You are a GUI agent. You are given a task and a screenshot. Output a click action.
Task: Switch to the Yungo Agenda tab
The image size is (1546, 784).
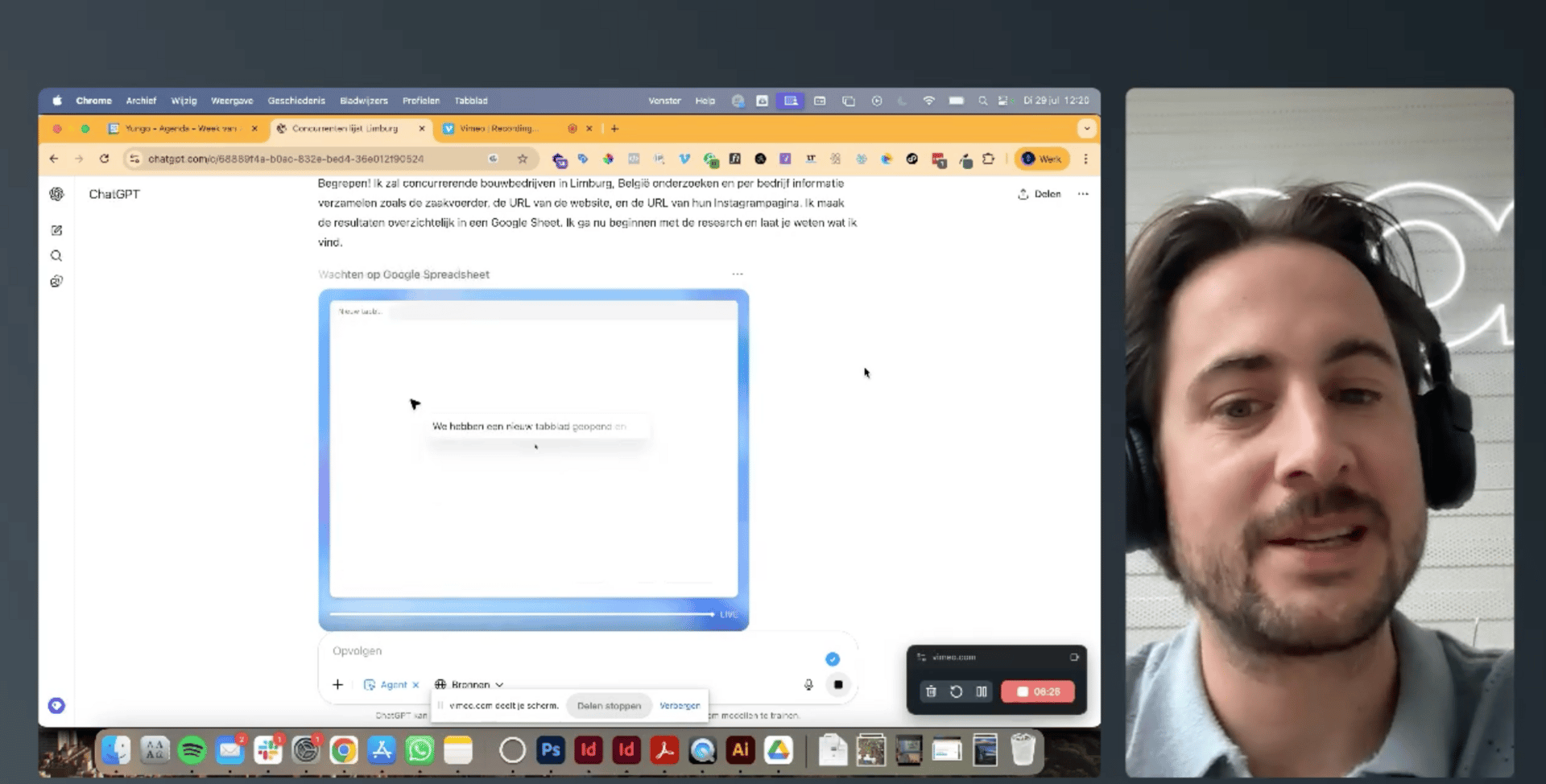[182, 129]
